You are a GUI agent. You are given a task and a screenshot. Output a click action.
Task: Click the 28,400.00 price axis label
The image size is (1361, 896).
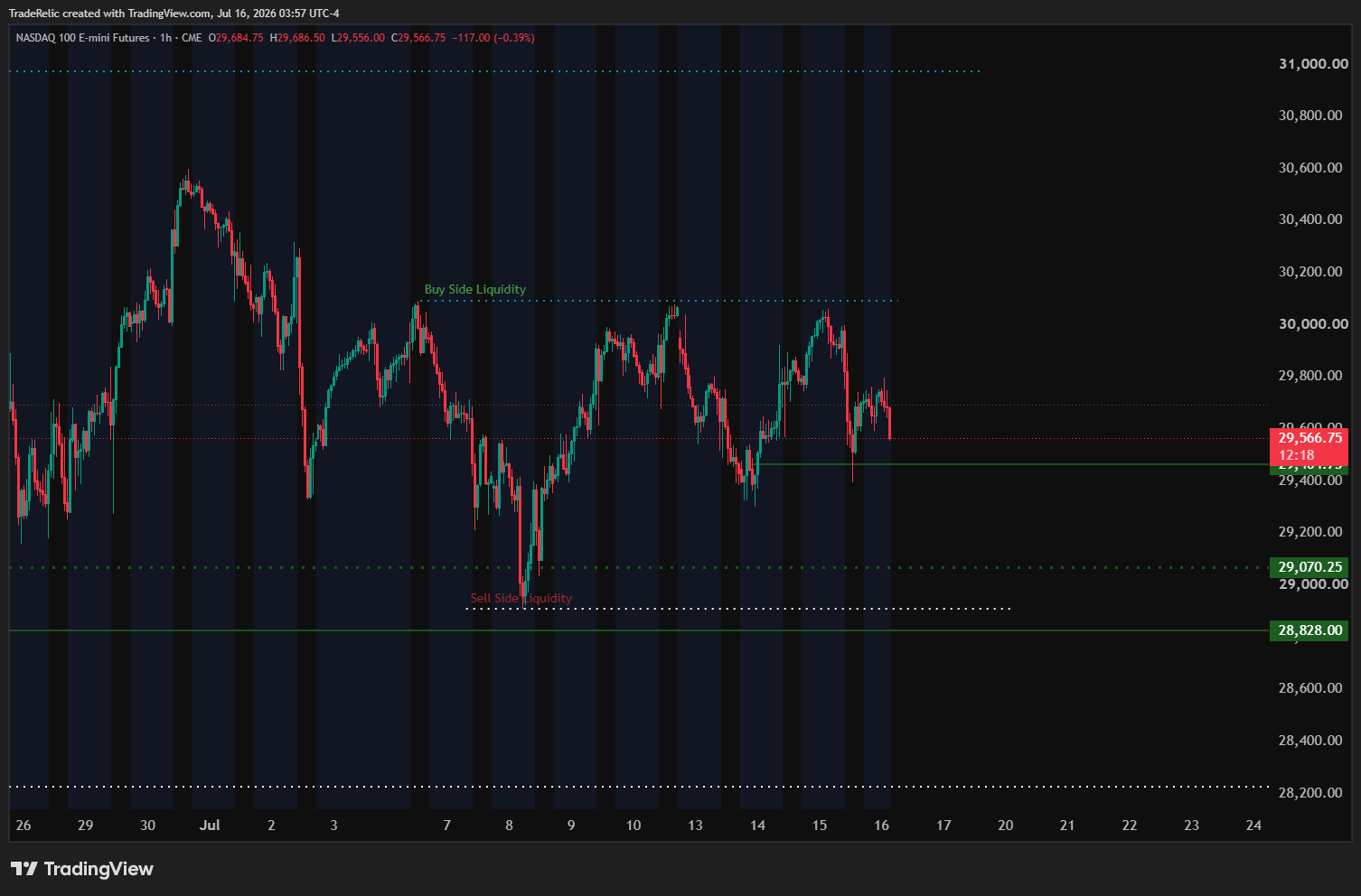[x=1310, y=741]
